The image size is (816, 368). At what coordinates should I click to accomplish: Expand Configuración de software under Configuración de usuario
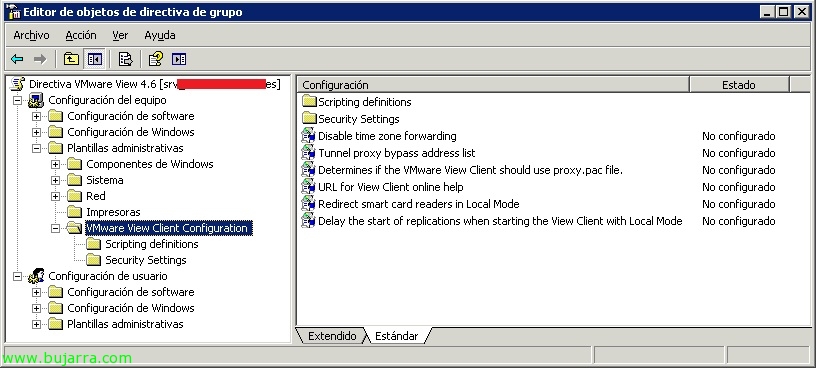[x=36, y=292]
